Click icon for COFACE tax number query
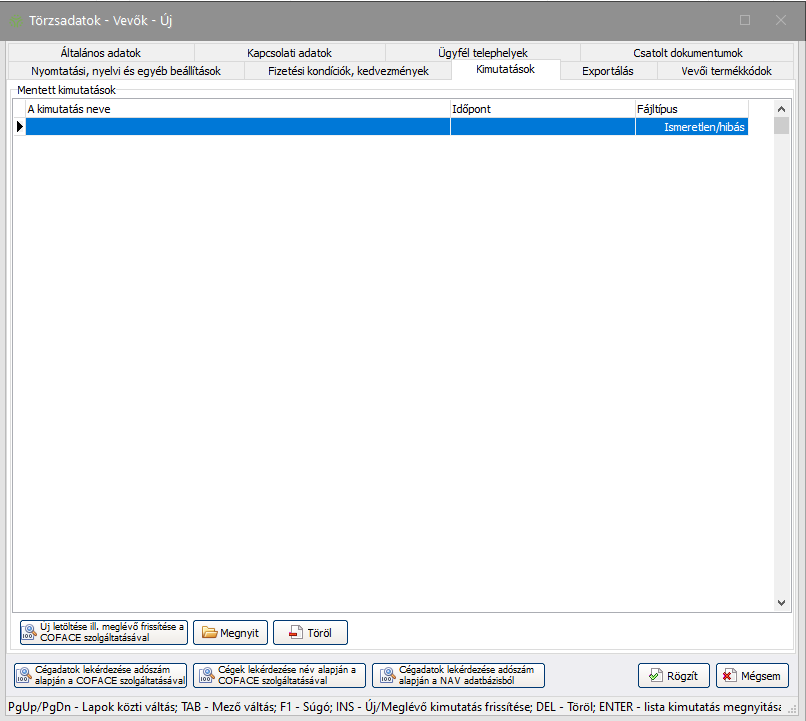The height and width of the screenshot is (721, 806). tap(24, 676)
